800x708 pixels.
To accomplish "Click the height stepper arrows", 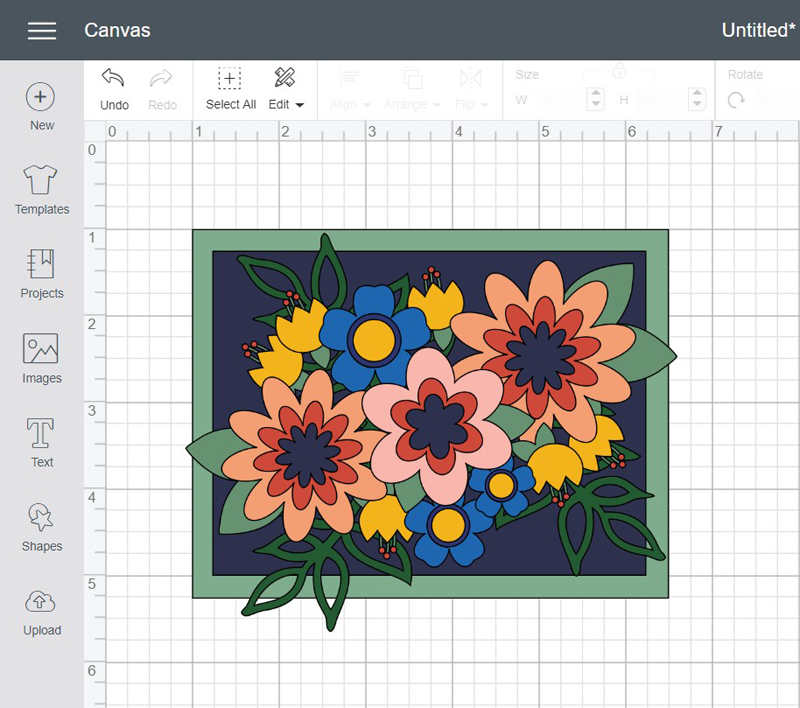I will pos(697,99).
